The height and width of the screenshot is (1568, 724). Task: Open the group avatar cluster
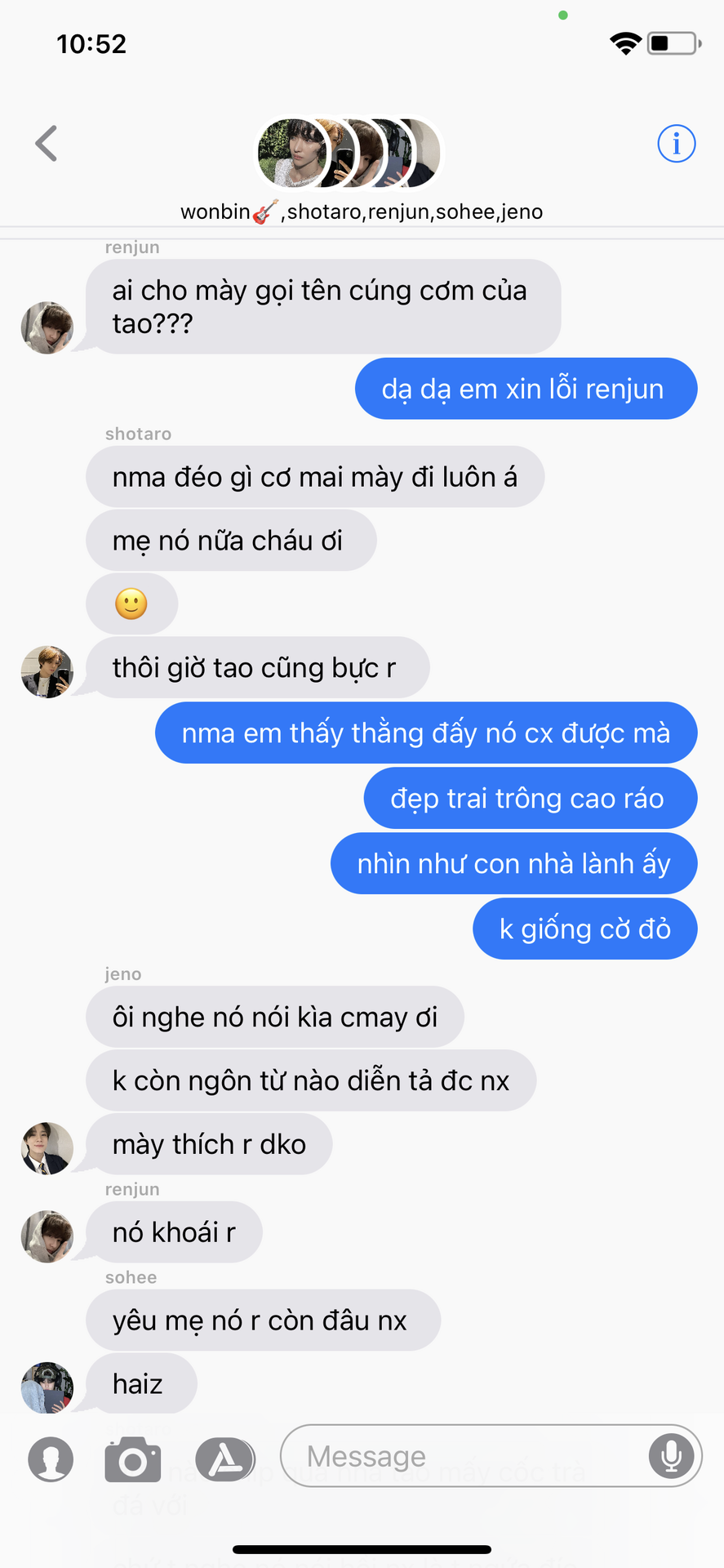tap(349, 153)
